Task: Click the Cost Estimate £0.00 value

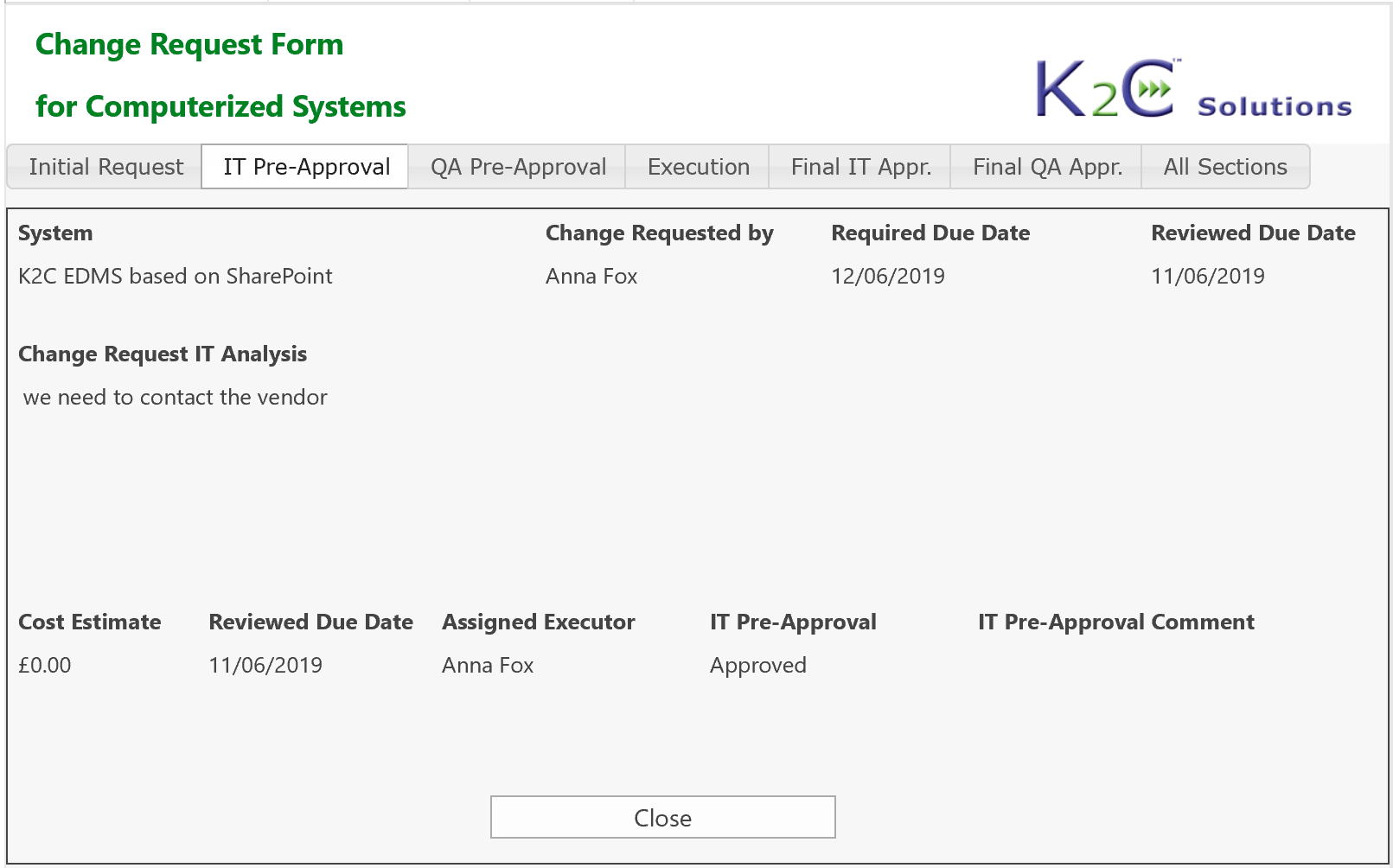Action: click(45, 666)
